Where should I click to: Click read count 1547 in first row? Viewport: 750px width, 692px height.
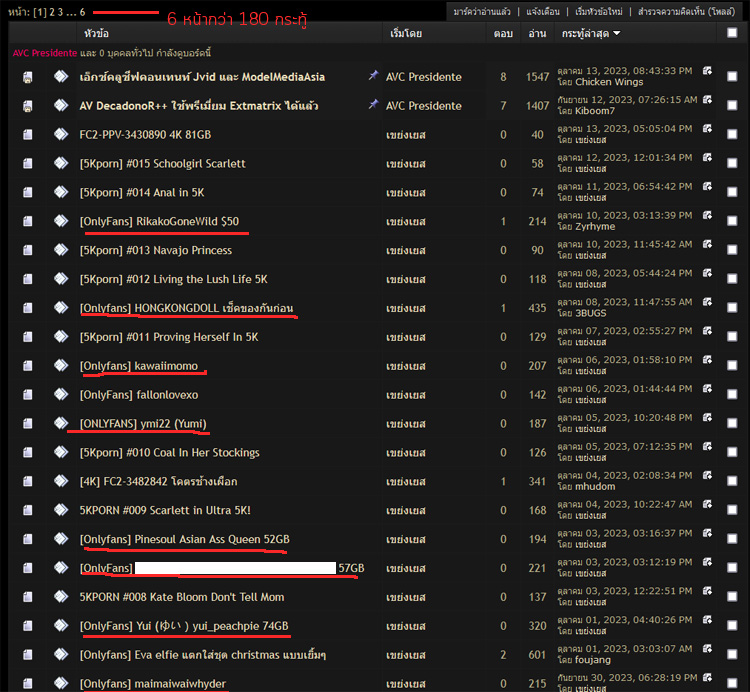point(537,77)
